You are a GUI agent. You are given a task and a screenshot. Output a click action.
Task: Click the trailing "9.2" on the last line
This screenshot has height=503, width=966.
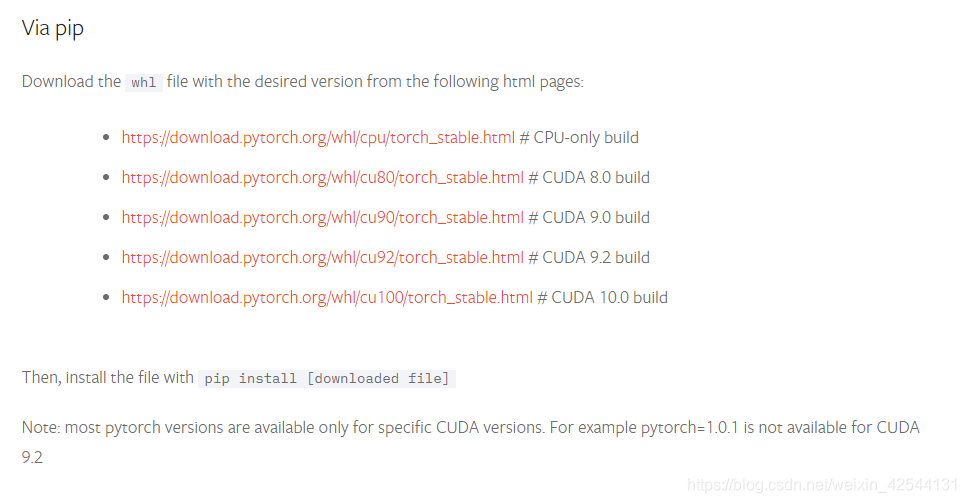pyautogui.click(x=32, y=457)
